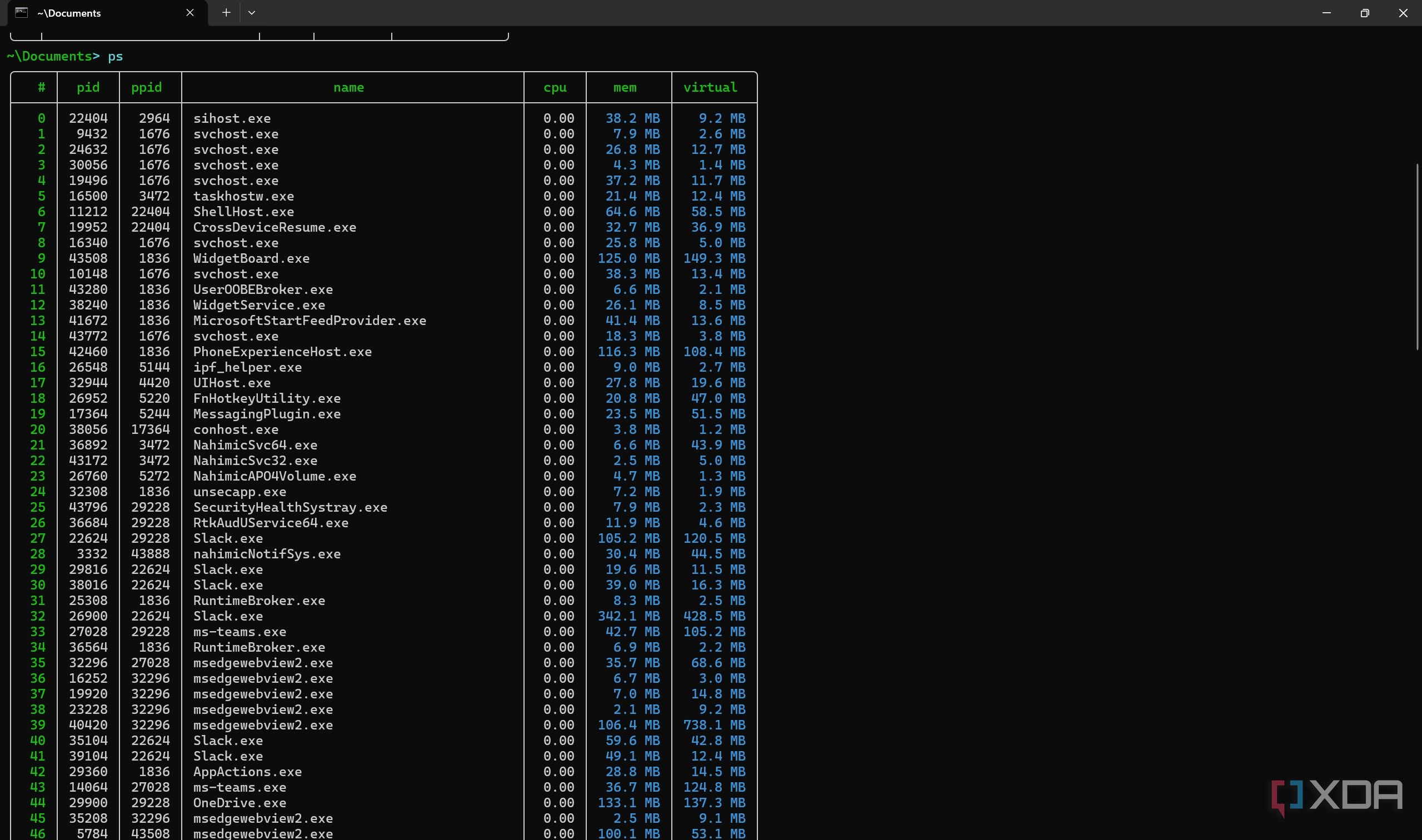Click AppActions.exe process name
The width and height of the screenshot is (1422, 840).
247,772
